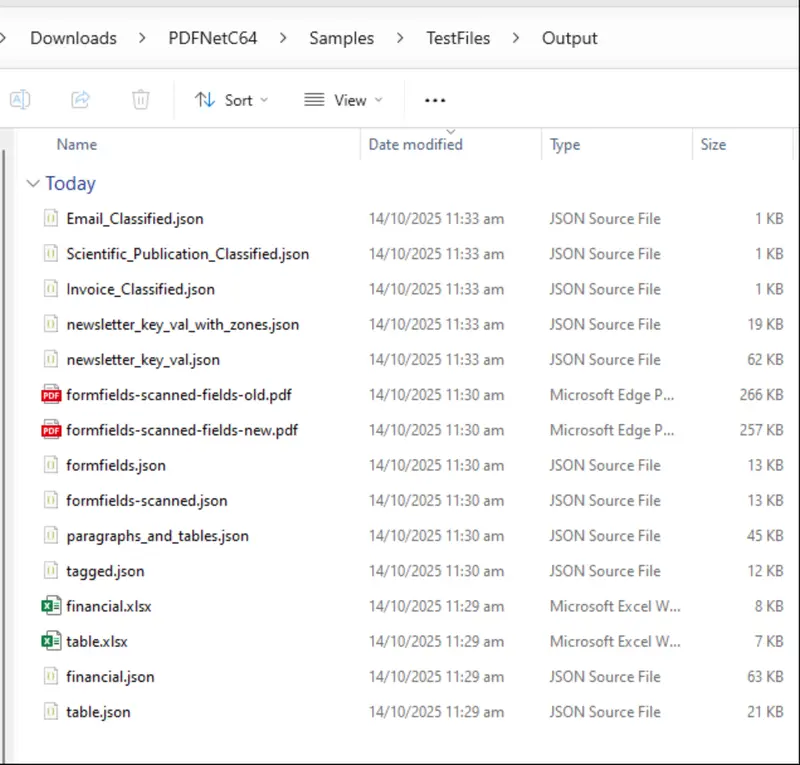Click formfields-scanned-fields-old.pdf file name
The width and height of the screenshot is (800, 765).
point(179,394)
